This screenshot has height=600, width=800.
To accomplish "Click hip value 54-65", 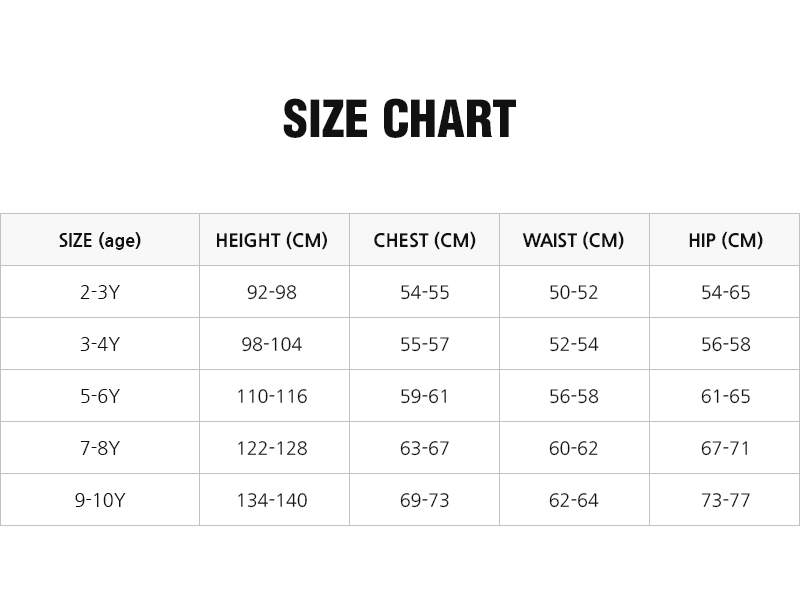I will (x=725, y=292).
